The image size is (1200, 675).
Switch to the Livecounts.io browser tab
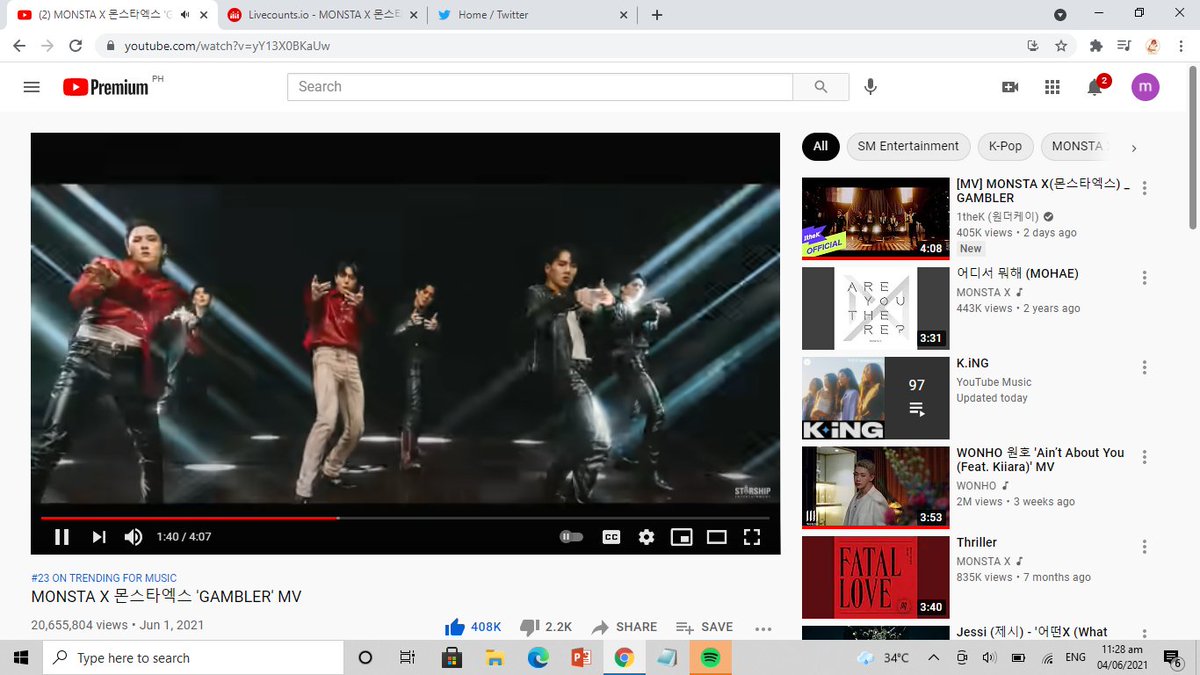(x=323, y=15)
